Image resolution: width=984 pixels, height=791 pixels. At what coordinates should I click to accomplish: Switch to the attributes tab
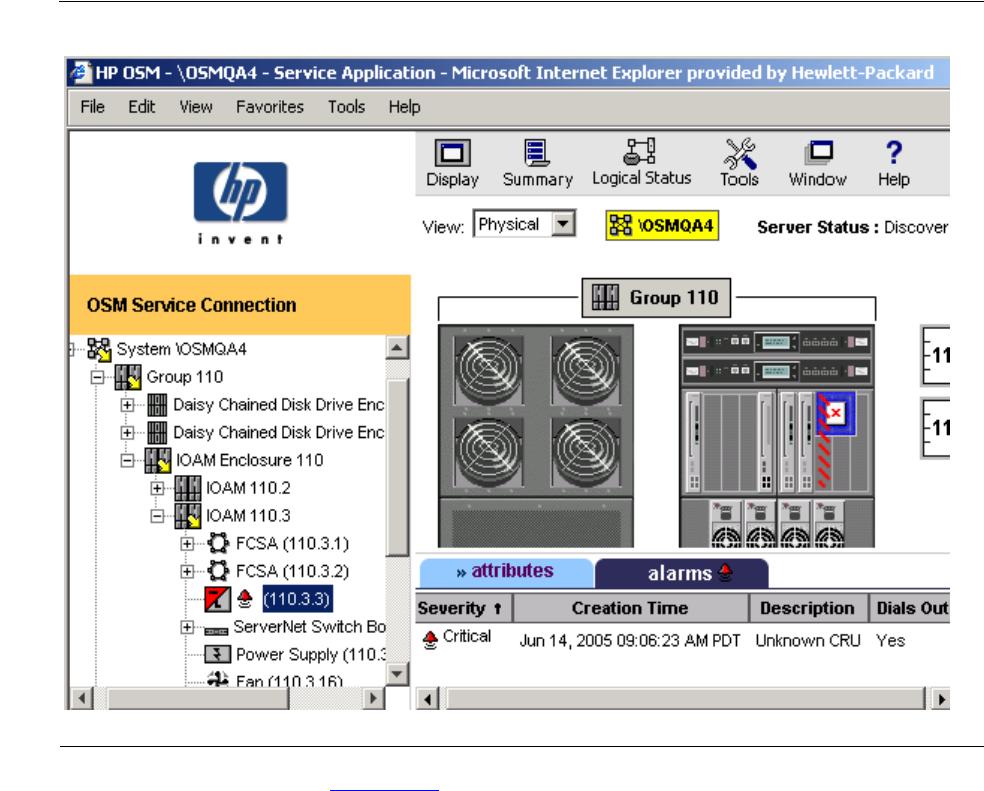[x=506, y=571]
